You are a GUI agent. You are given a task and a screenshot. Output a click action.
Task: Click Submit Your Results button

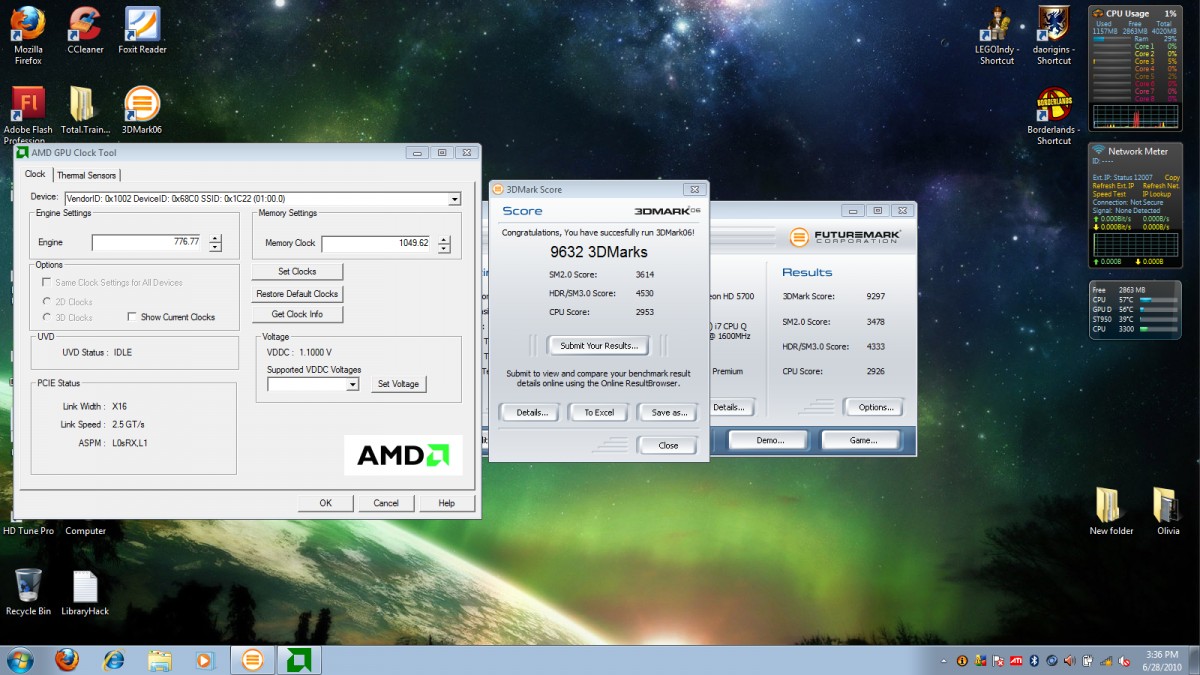coord(599,346)
